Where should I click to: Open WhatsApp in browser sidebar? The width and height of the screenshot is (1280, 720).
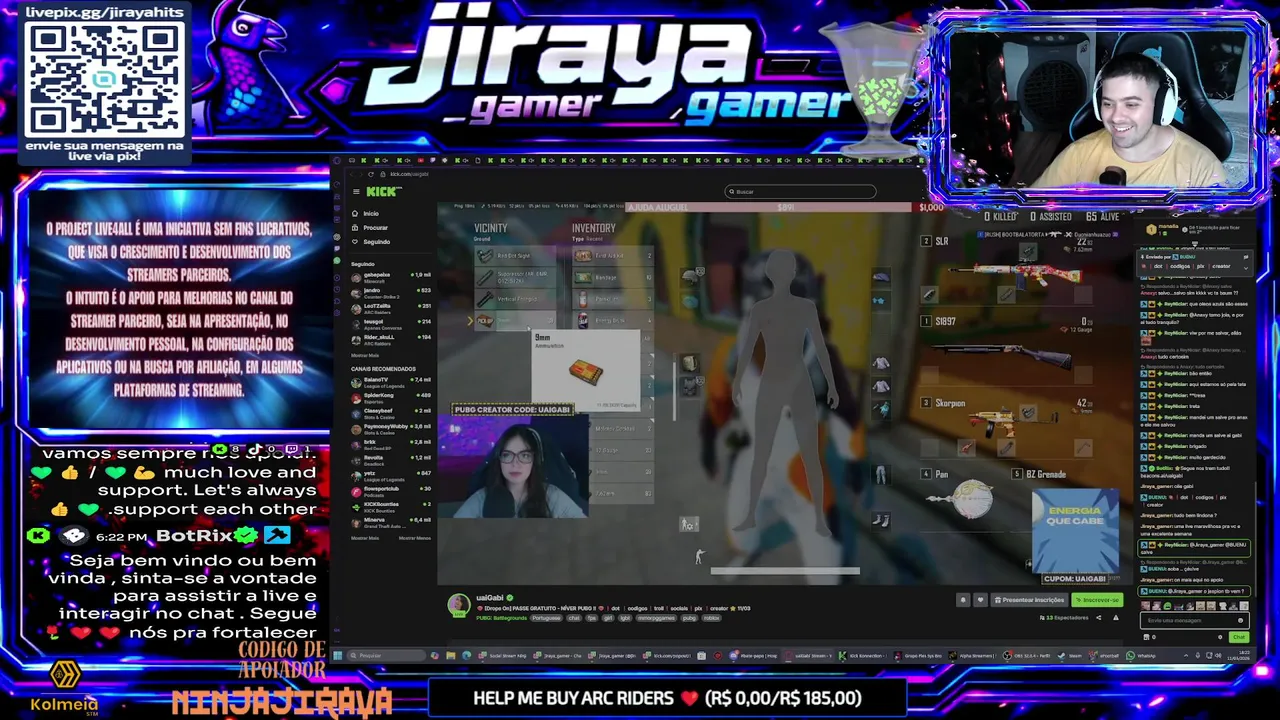(x=337, y=260)
